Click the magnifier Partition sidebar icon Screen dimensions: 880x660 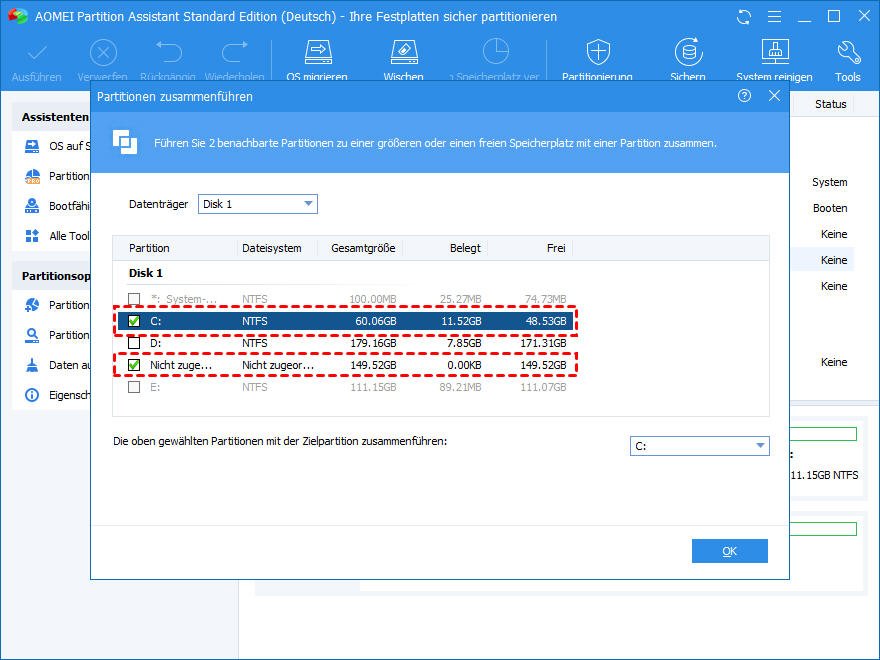[x=32, y=335]
